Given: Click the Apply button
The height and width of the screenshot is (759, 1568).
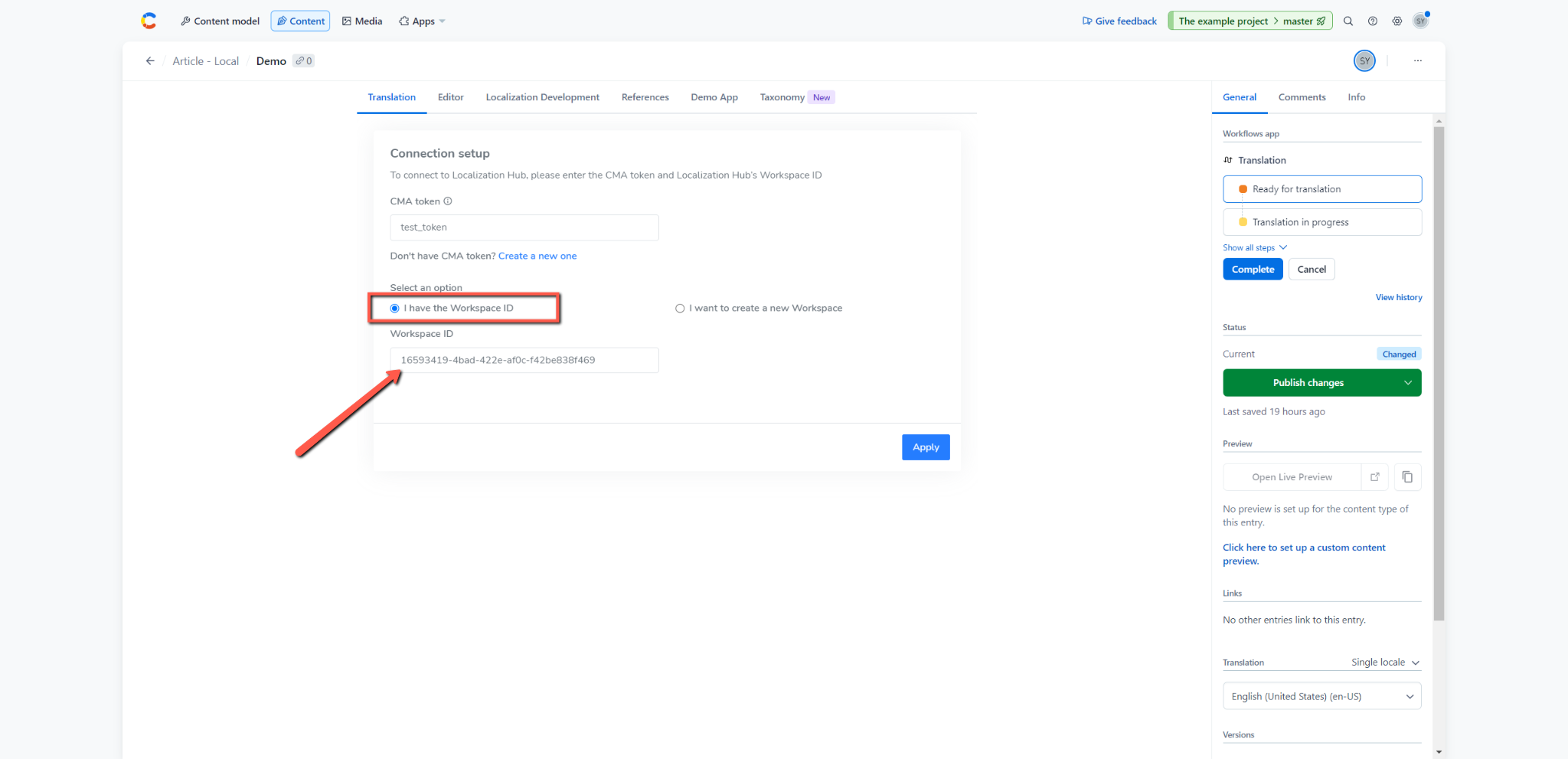Looking at the screenshot, I should click(x=926, y=447).
